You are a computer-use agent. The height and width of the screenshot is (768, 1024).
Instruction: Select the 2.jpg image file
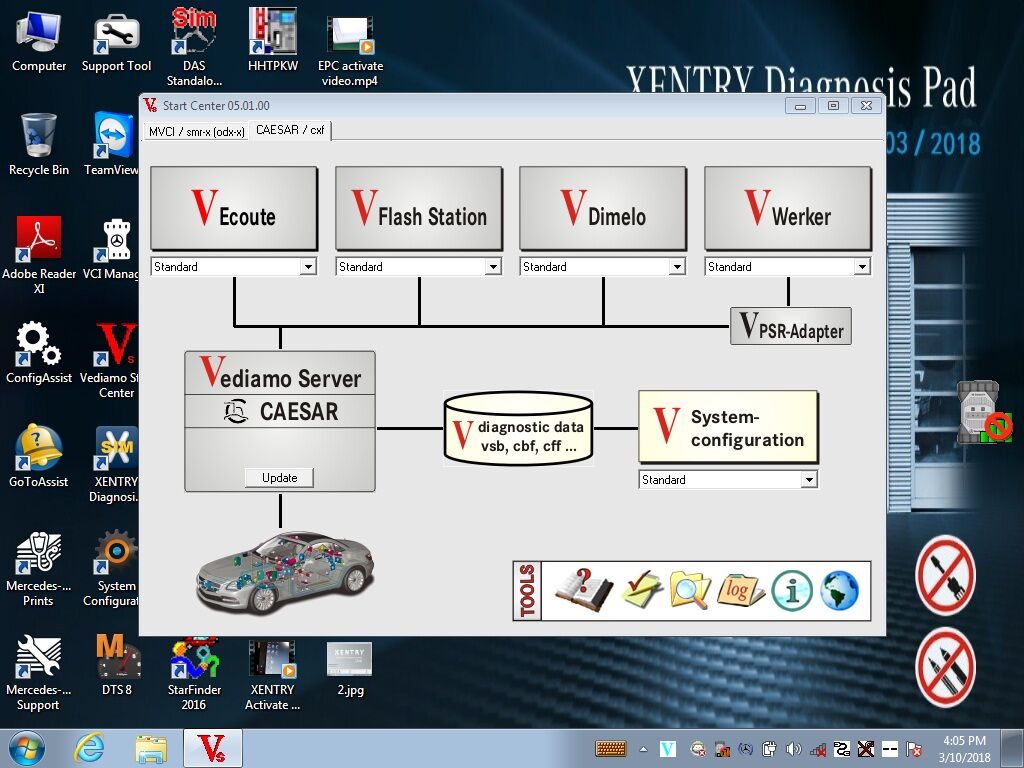point(350,669)
